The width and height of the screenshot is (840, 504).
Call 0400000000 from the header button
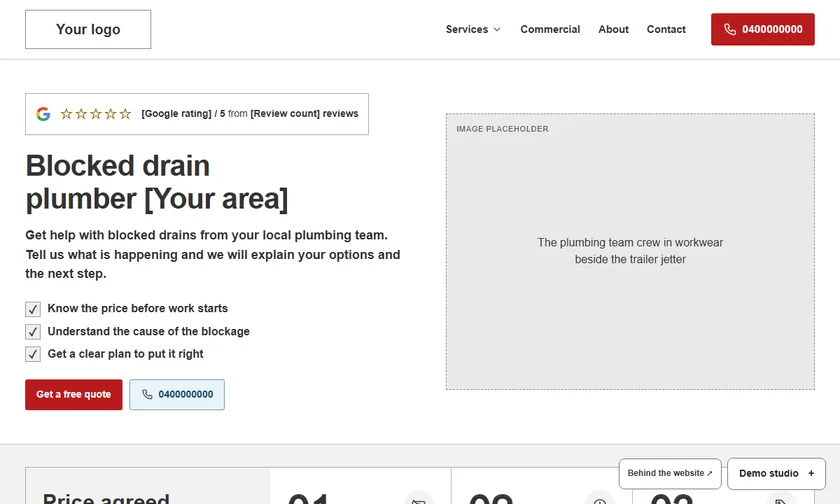(763, 29)
